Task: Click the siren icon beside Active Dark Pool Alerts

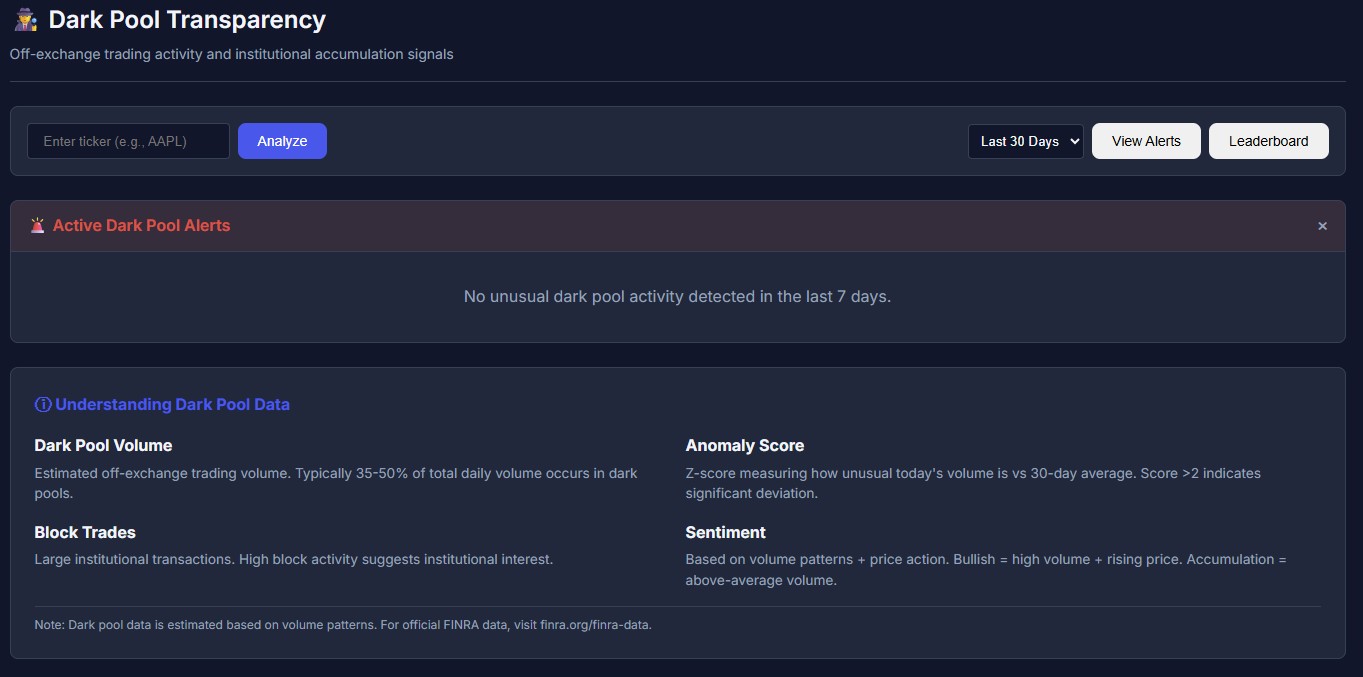Action: [x=37, y=225]
